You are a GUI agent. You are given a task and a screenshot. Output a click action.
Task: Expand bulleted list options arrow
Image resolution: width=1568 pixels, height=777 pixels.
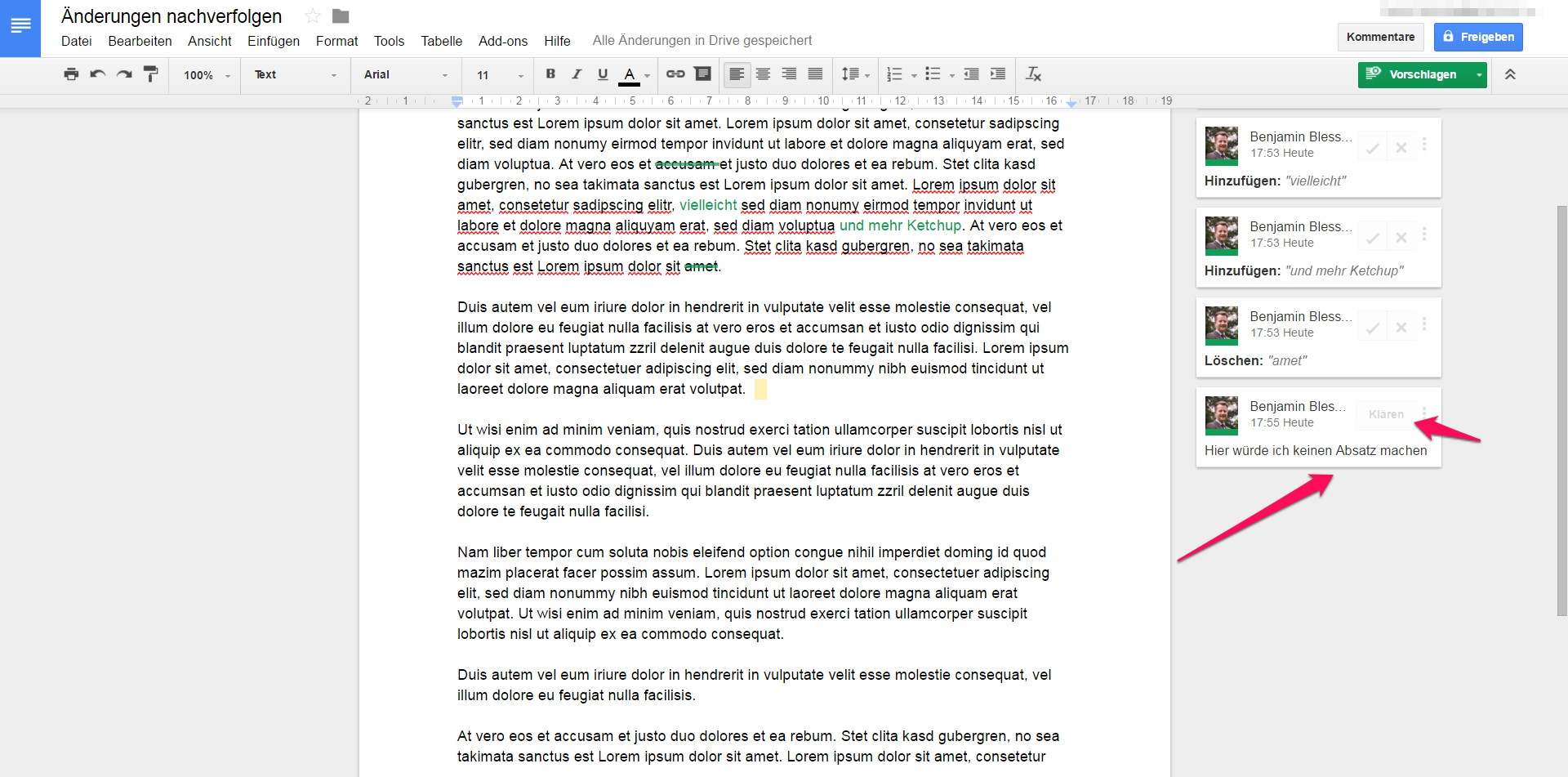coord(952,75)
